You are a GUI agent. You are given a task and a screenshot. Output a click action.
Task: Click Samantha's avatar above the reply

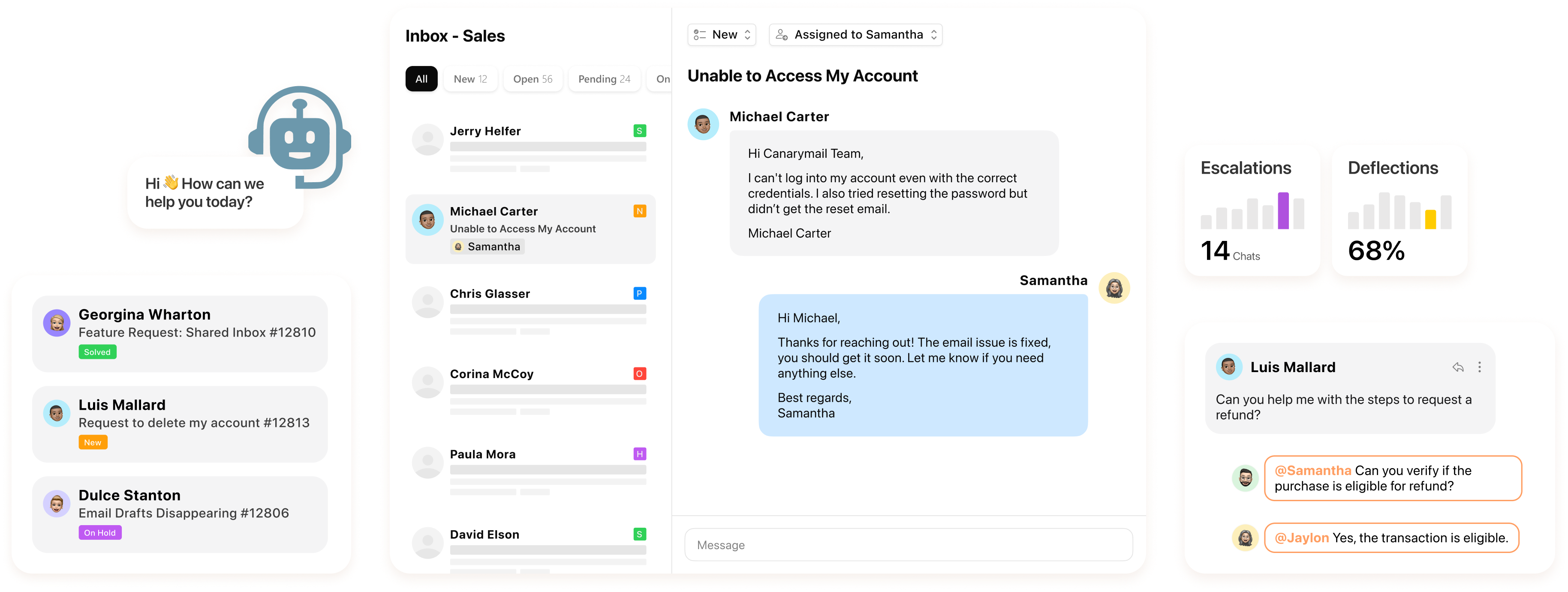[x=1114, y=288]
